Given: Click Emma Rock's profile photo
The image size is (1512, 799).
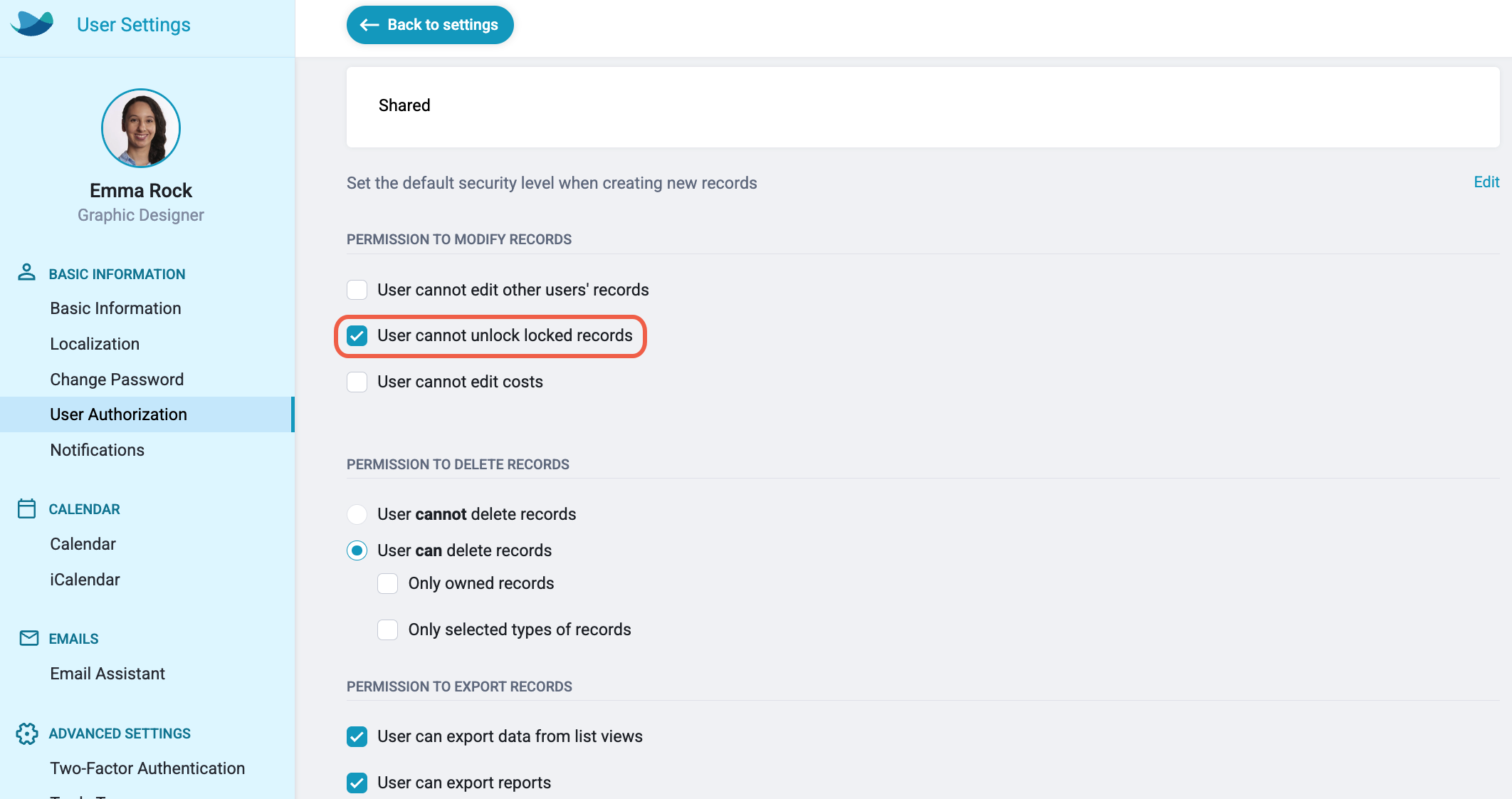Looking at the screenshot, I should pos(141,128).
